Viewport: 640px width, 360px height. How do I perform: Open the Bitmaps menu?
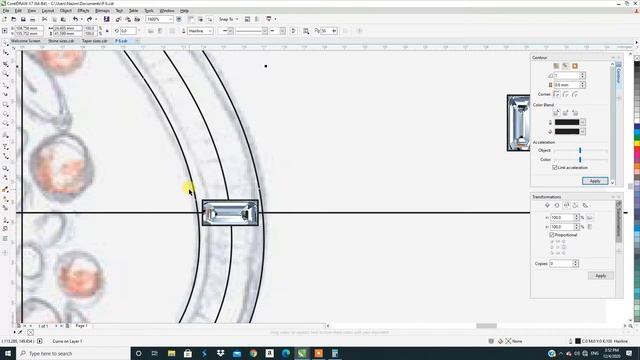[x=102, y=11]
